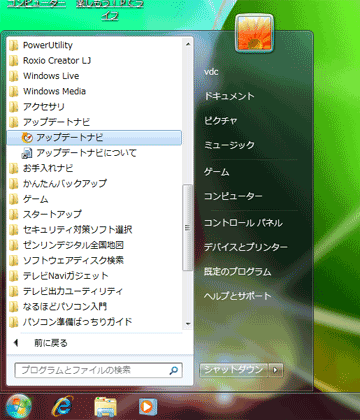Open コントロール パネル
Screen dimensions: 360x420
243,223
